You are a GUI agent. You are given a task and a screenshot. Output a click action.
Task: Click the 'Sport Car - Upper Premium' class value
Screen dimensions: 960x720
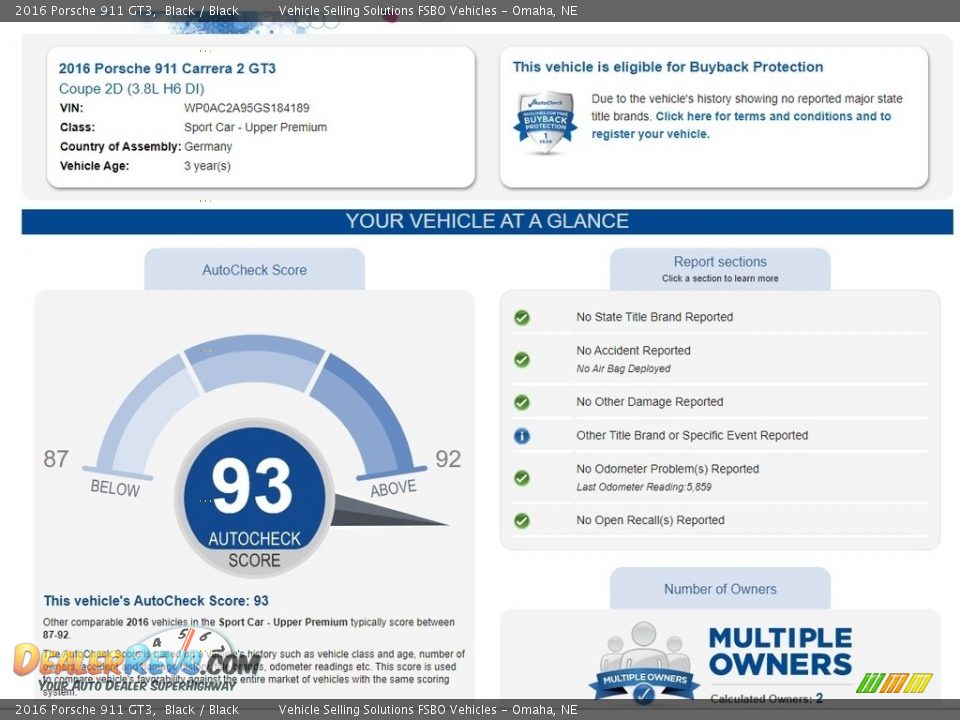(255, 127)
